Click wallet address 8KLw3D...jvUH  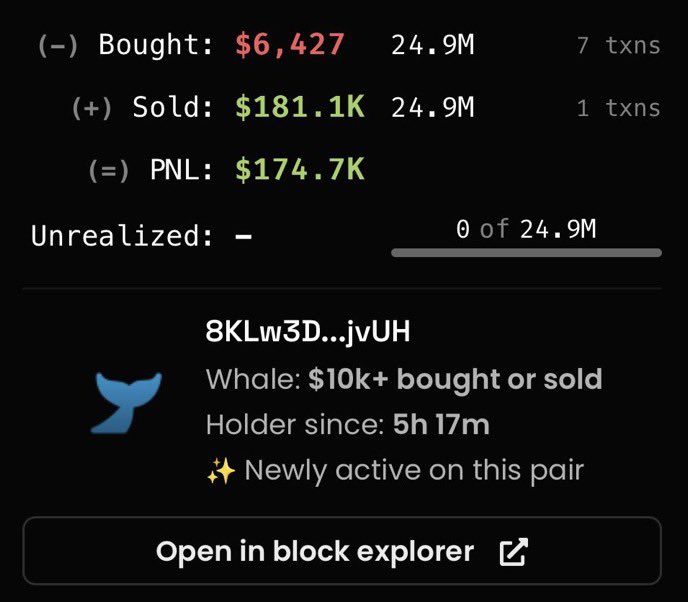(x=307, y=333)
